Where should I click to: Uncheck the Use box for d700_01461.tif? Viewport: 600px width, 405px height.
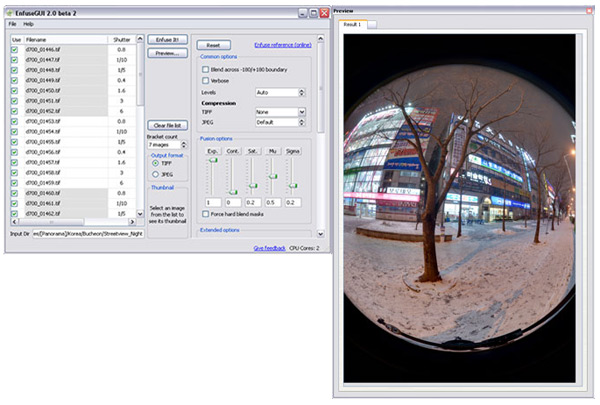click(15, 203)
